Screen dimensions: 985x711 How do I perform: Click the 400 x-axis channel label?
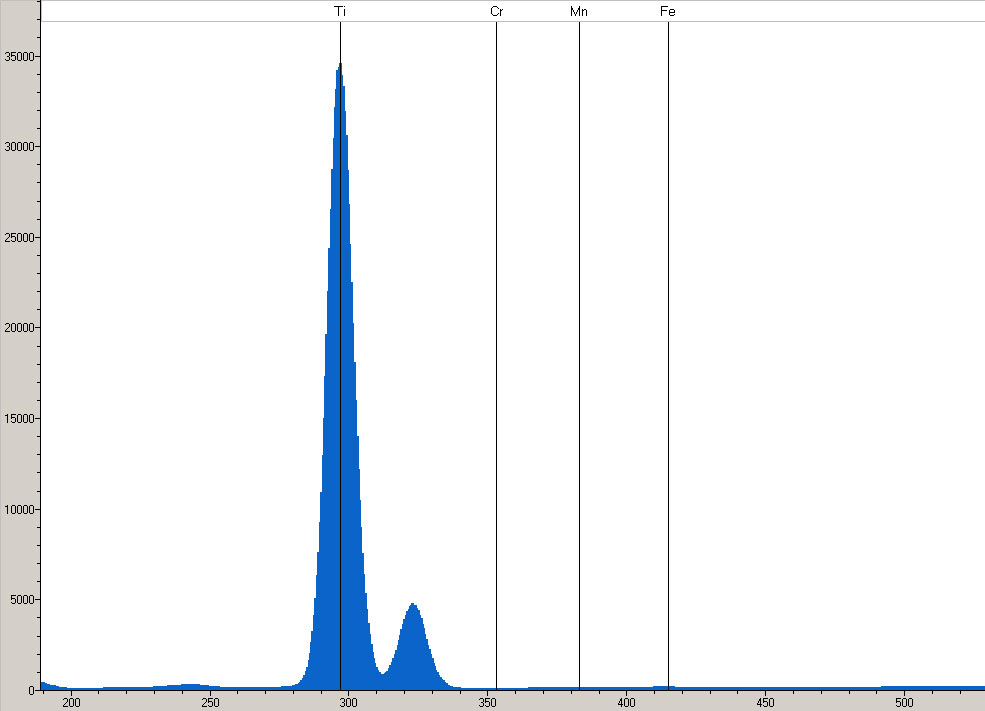[626, 702]
